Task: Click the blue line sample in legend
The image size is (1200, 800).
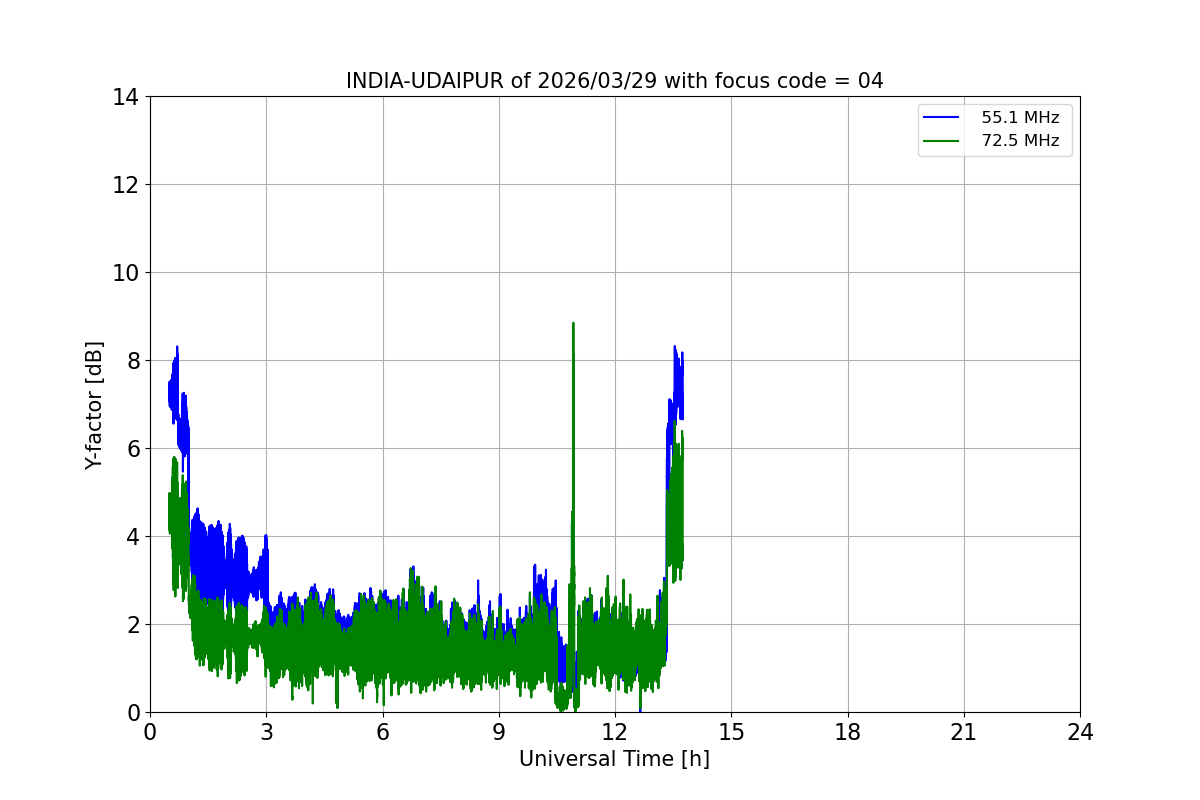Action: point(942,118)
